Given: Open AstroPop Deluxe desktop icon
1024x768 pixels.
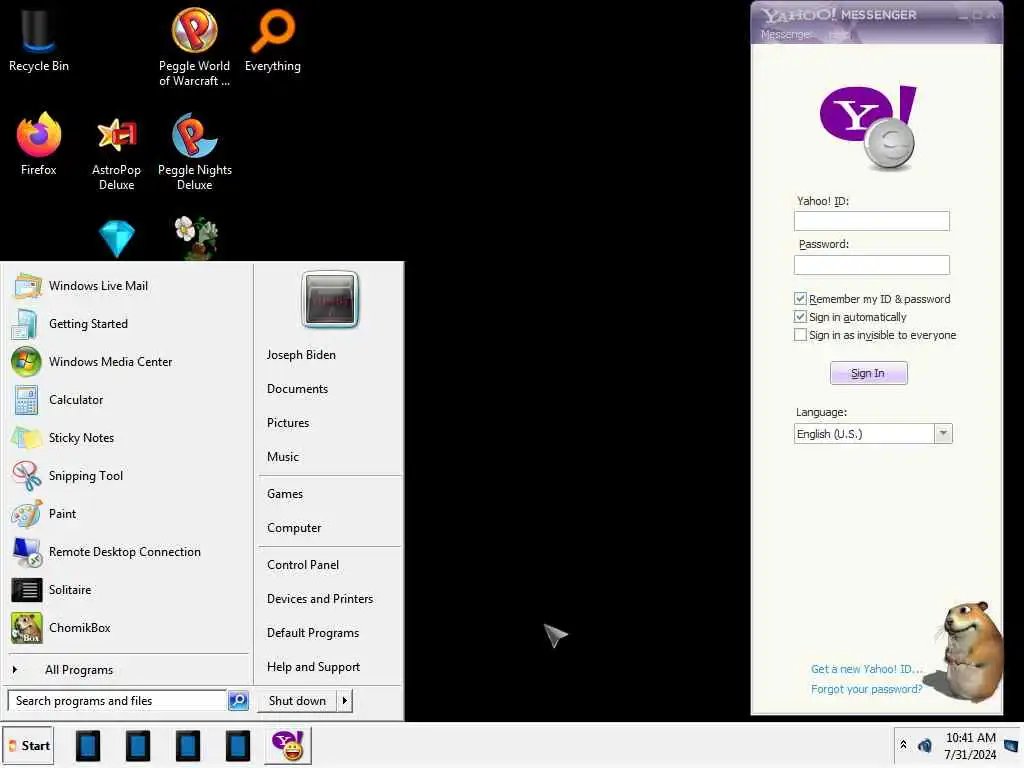Looking at the screenshot, I should tap(116, 153).
